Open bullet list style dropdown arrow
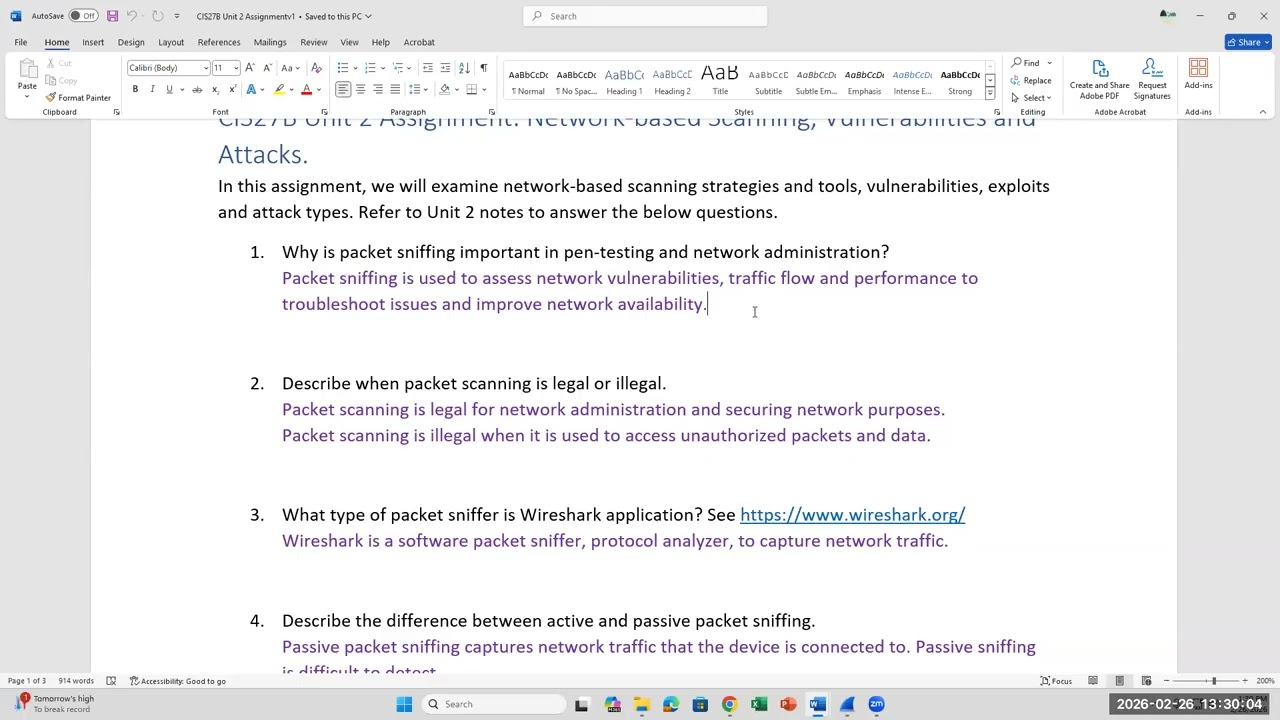The image size is (1280, 720). 353,68
